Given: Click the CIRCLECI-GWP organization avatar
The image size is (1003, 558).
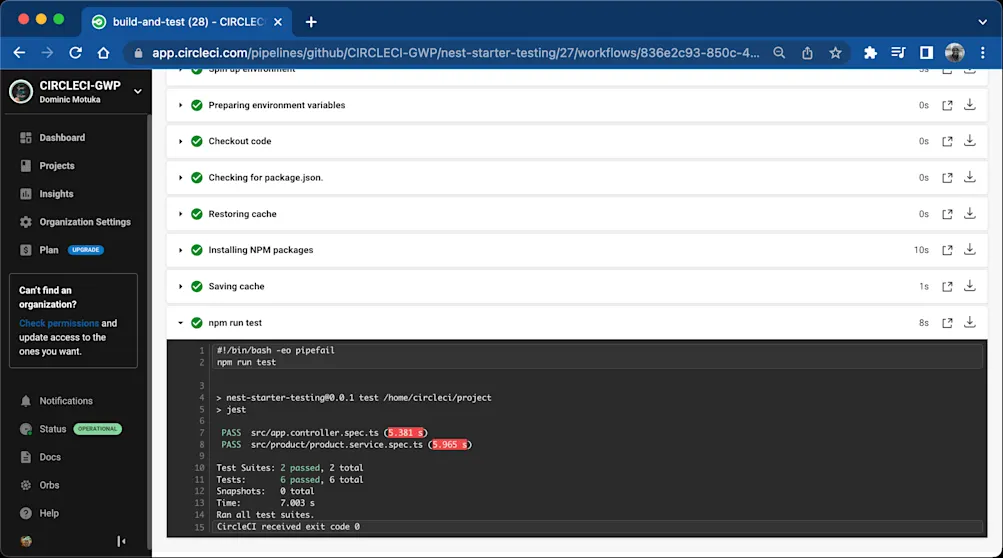Looking at the screenshot, I should (x=21, y=92).
